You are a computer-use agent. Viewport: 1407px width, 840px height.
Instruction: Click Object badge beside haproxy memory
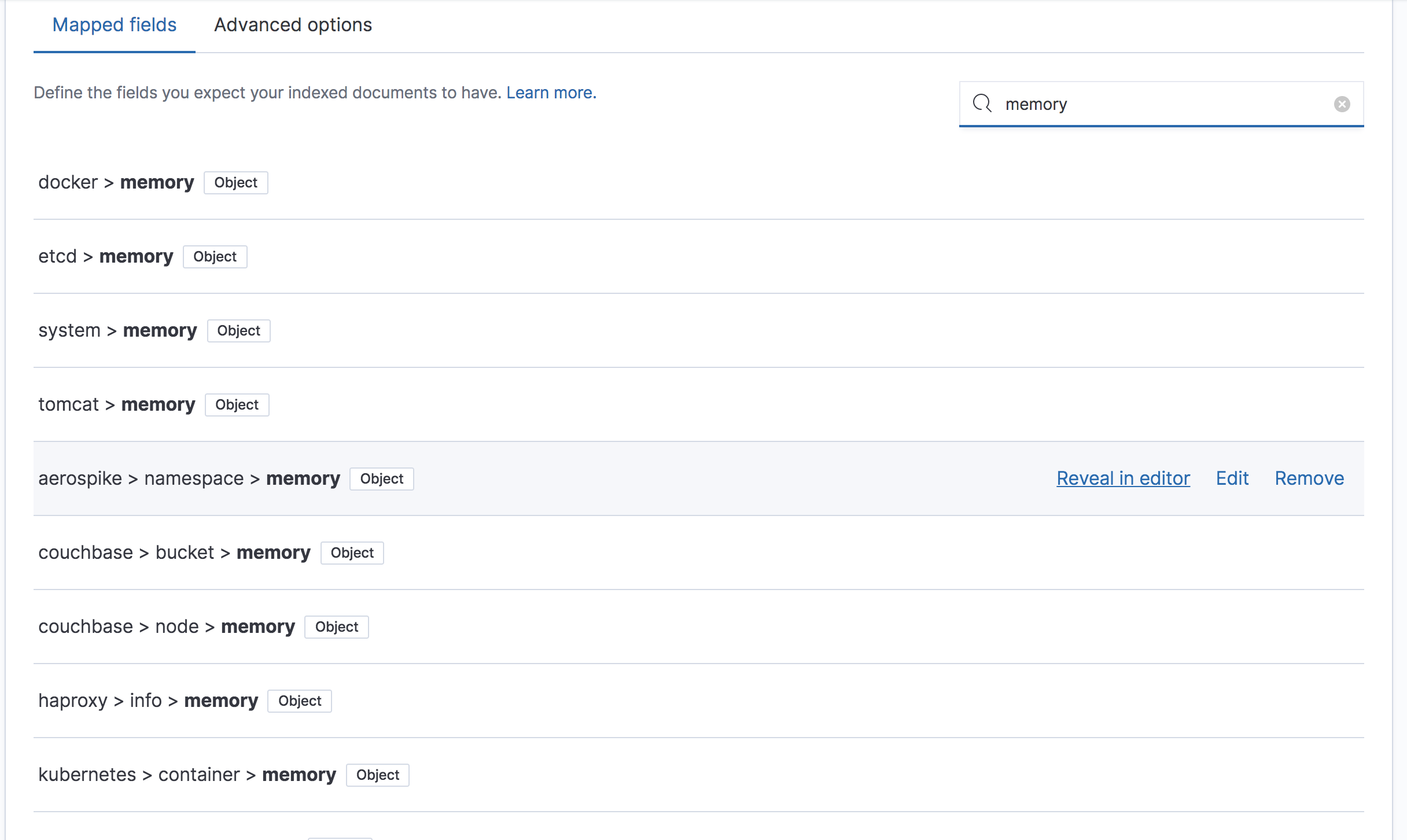click(x=299, y=701)
